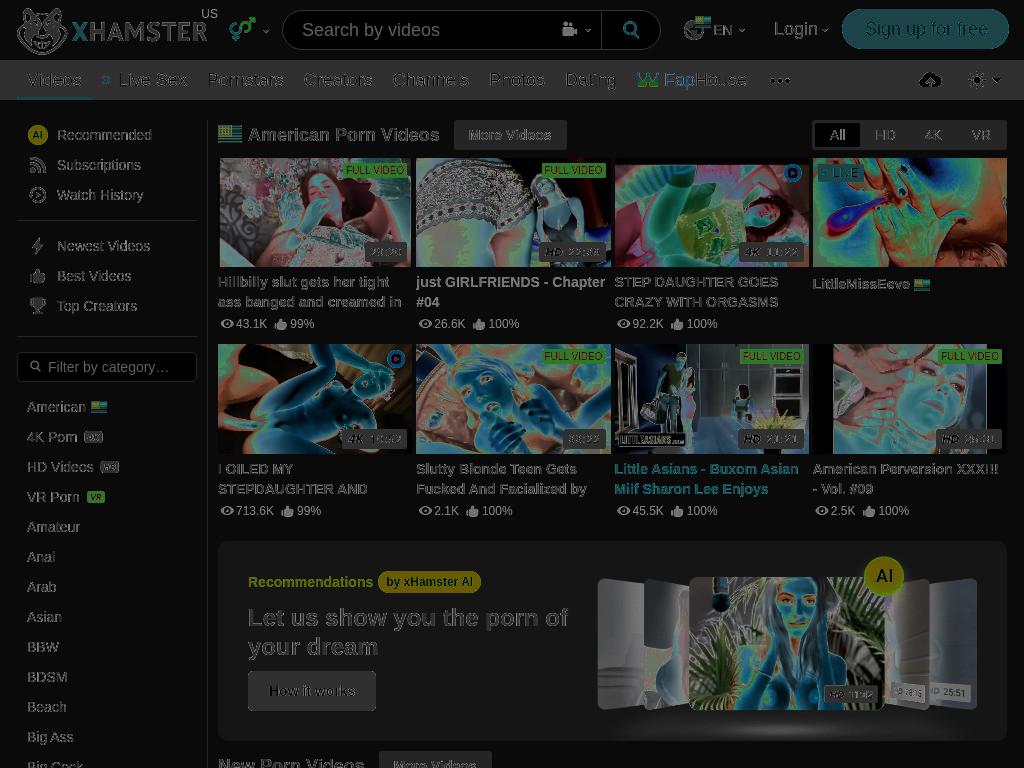This screenshot has width=1024, height=768.
Task: Open the theme brightness dropdown
Action: pyautogui.click(x=984, y=80)
